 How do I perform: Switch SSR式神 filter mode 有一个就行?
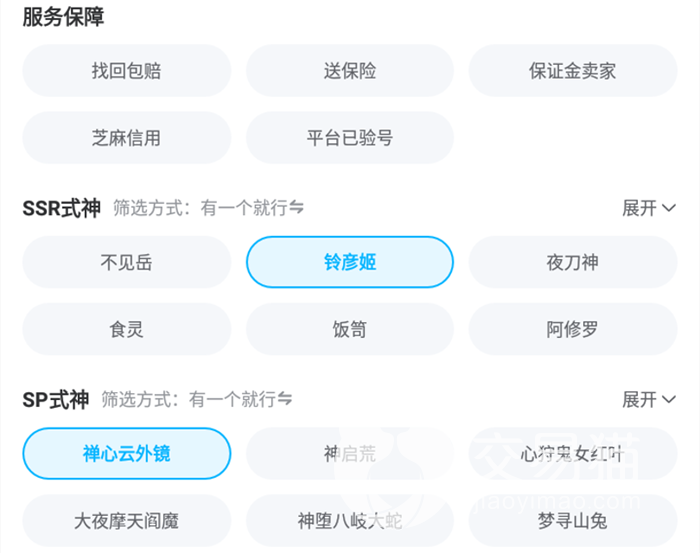[252, 208]
